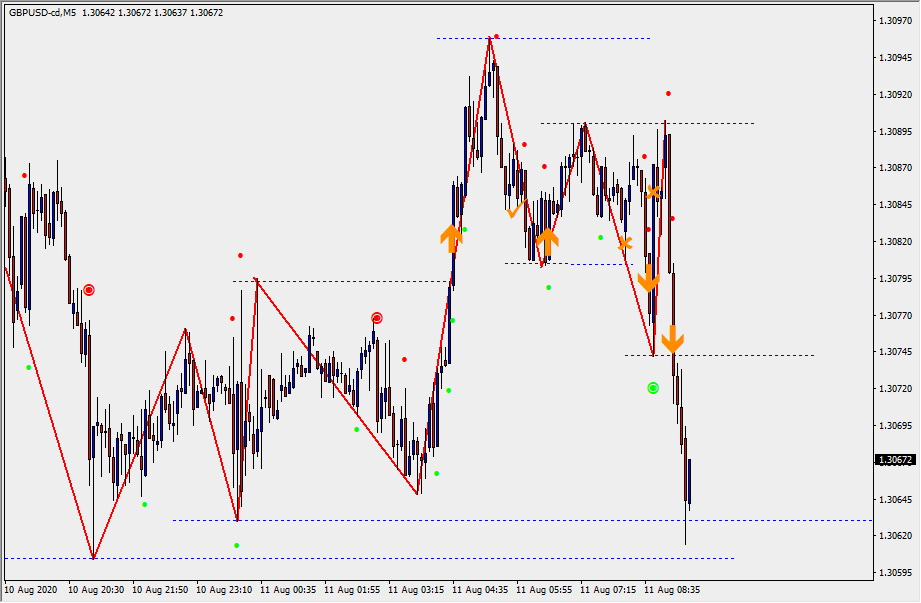This screenshot has width=921, height=603.
Task: Click the red dot at the highest peak
Action: coord(496,37)
